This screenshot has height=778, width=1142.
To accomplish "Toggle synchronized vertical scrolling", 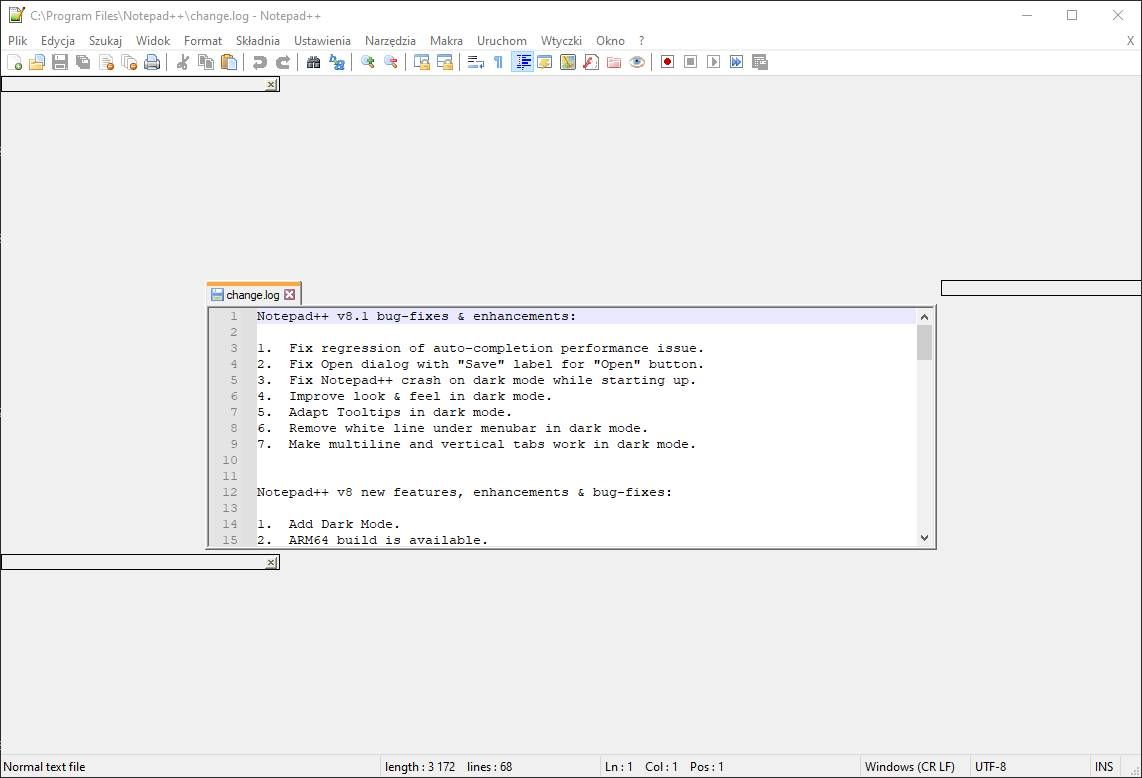I will click(x=421, y=63).
